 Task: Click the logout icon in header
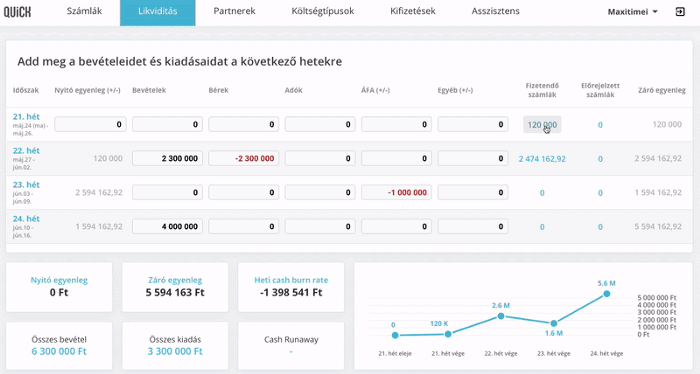(x=680, y=12)
